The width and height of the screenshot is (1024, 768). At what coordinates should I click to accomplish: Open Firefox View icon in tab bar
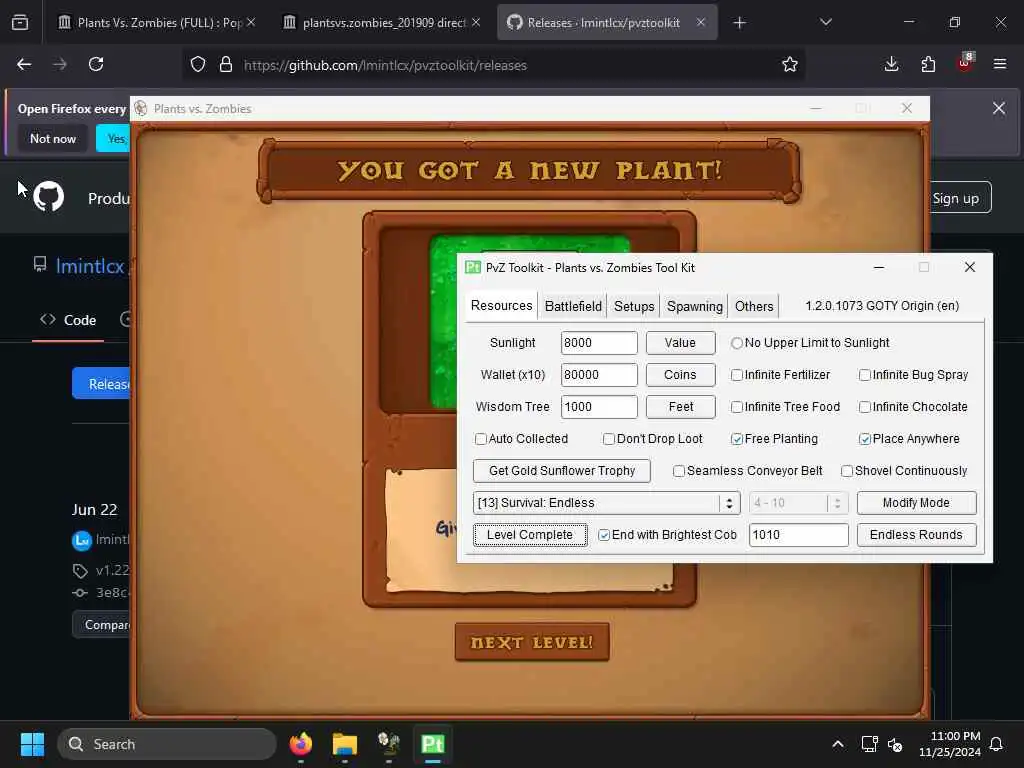coord(20,23)
